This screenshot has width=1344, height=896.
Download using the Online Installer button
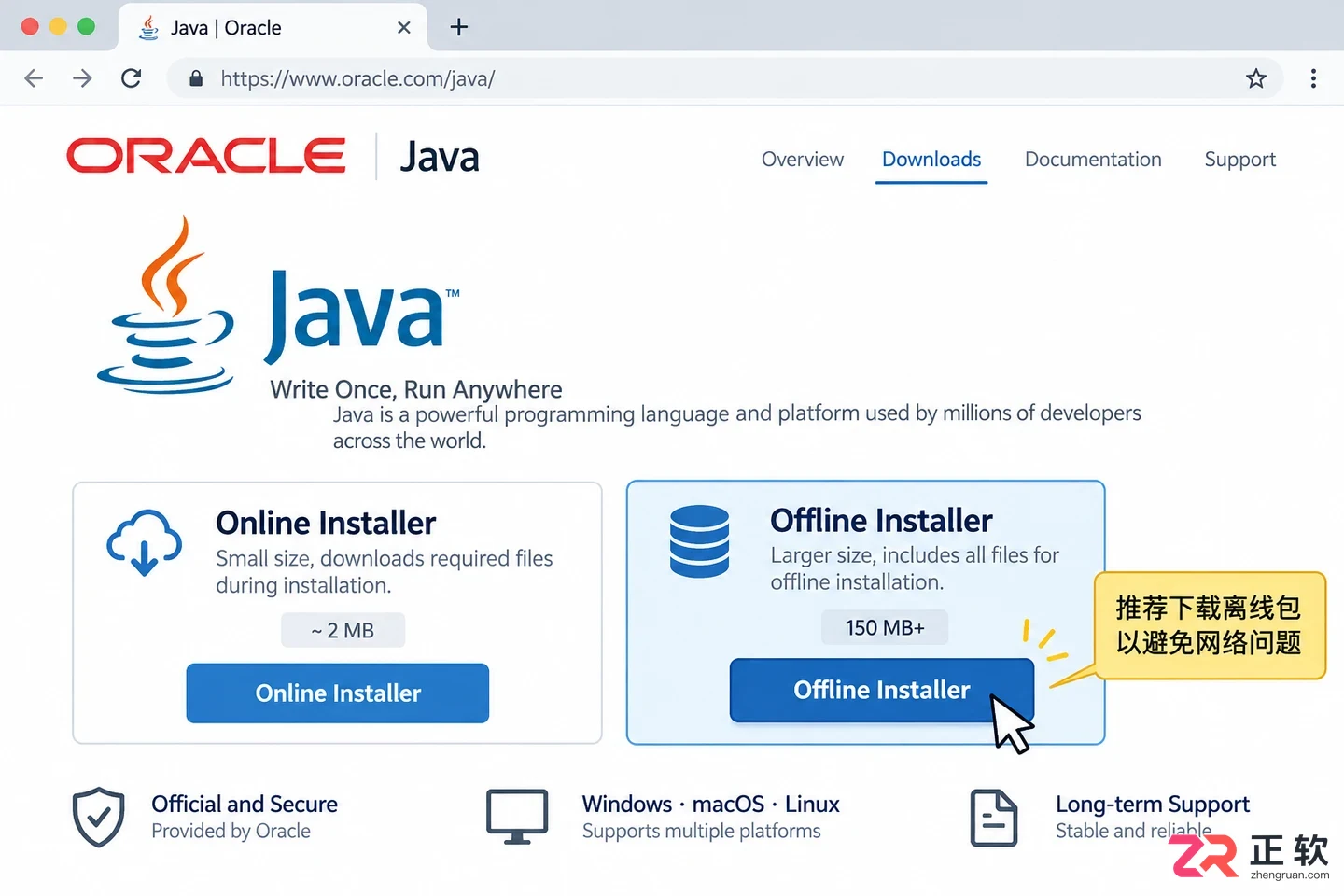tap(338, 693)
